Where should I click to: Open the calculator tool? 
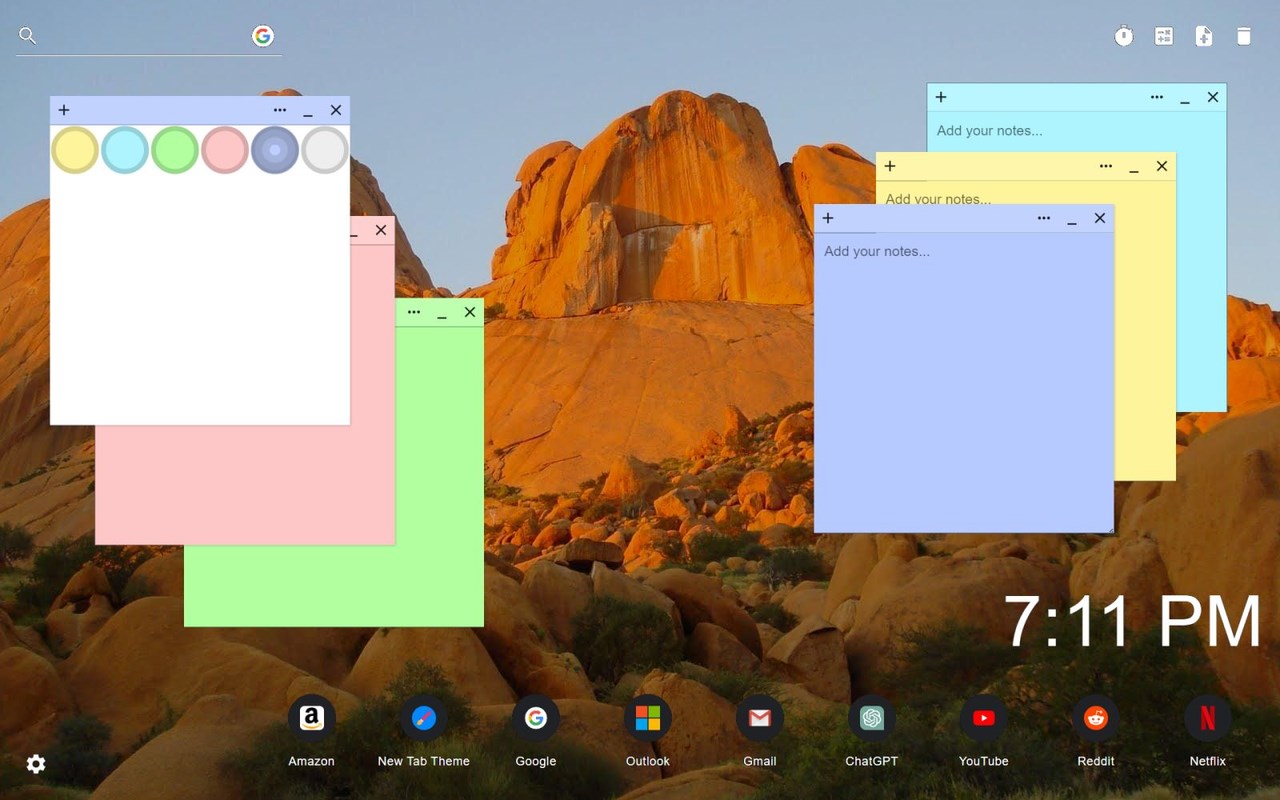pyautogui.click(x=1164, y=37)
